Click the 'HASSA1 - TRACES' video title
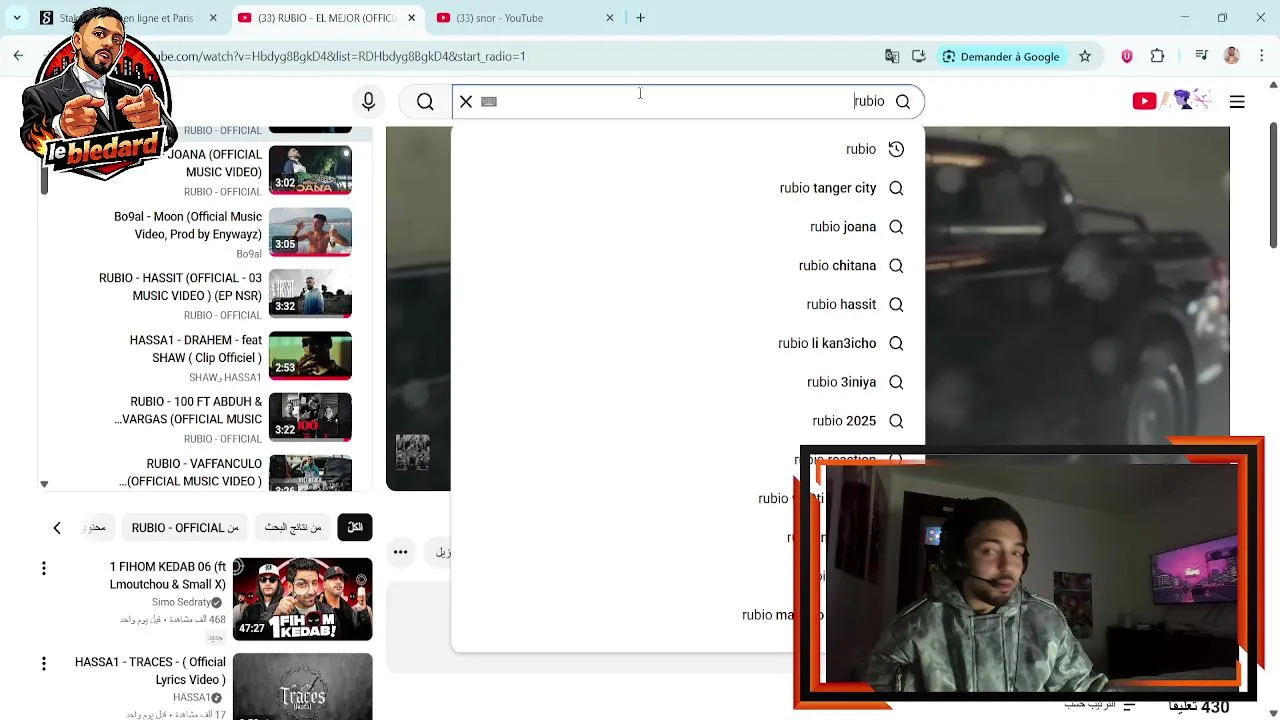Viewport: 1280px width, 720px height. [150, 671]
